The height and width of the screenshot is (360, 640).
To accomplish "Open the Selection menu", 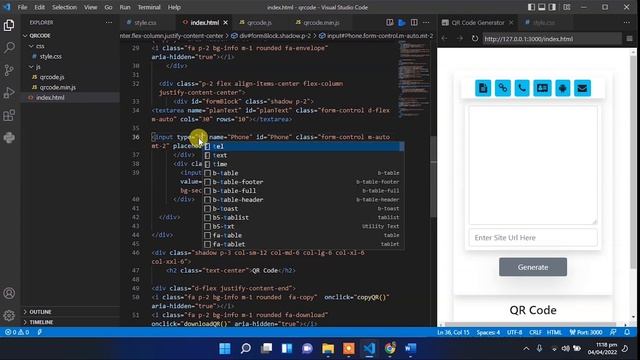I will click(64, 7).
